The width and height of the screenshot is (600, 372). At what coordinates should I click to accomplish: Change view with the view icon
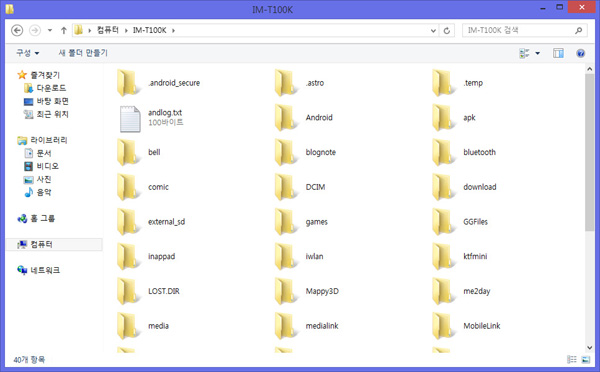tap(524, 53)
